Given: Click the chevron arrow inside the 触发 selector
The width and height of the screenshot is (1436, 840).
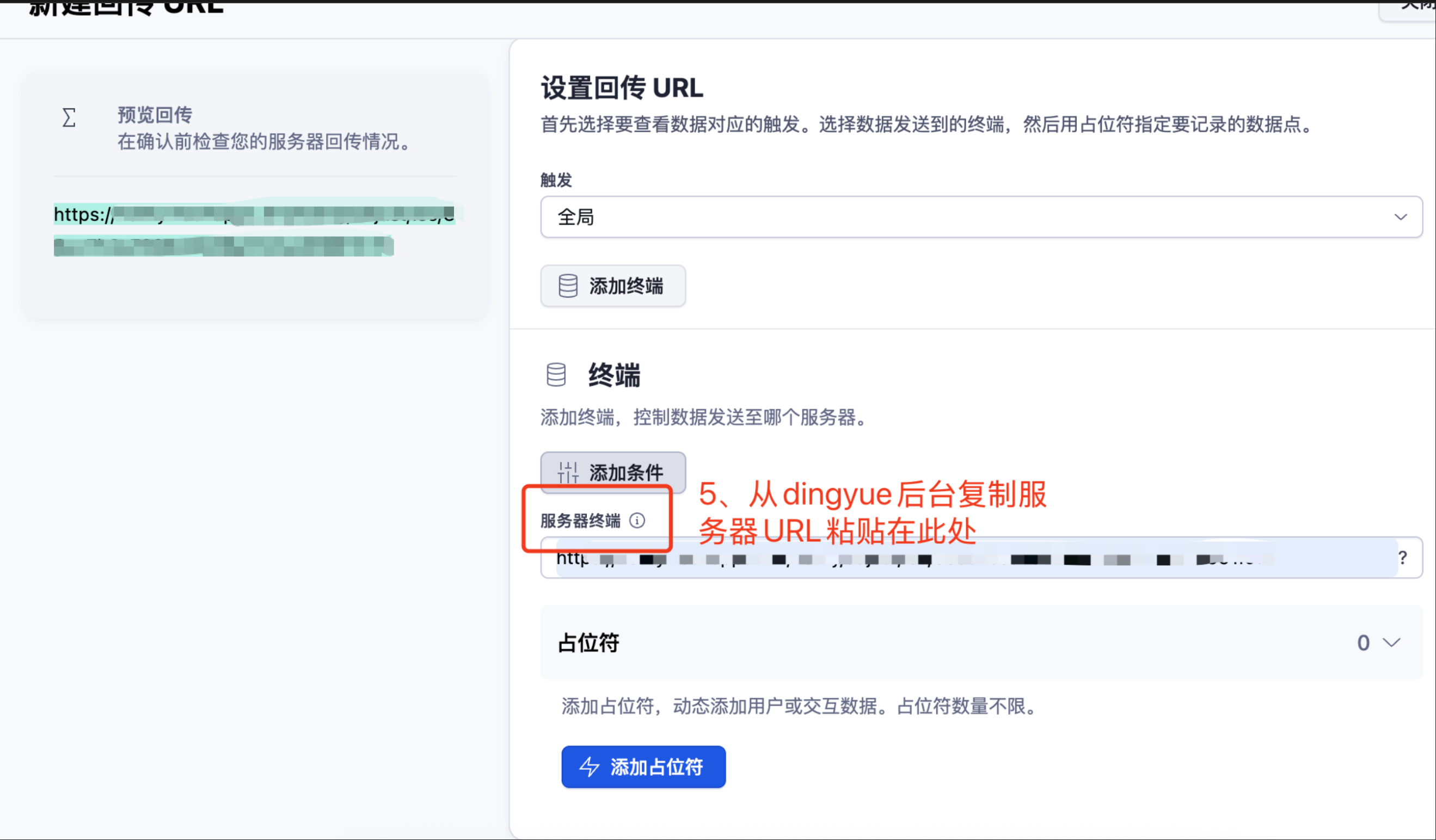Looking at the screenshot, I should point(1401,217).
